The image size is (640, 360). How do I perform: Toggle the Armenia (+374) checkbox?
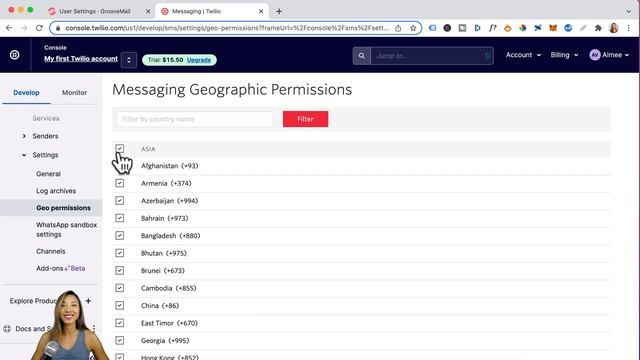point(120,183)
